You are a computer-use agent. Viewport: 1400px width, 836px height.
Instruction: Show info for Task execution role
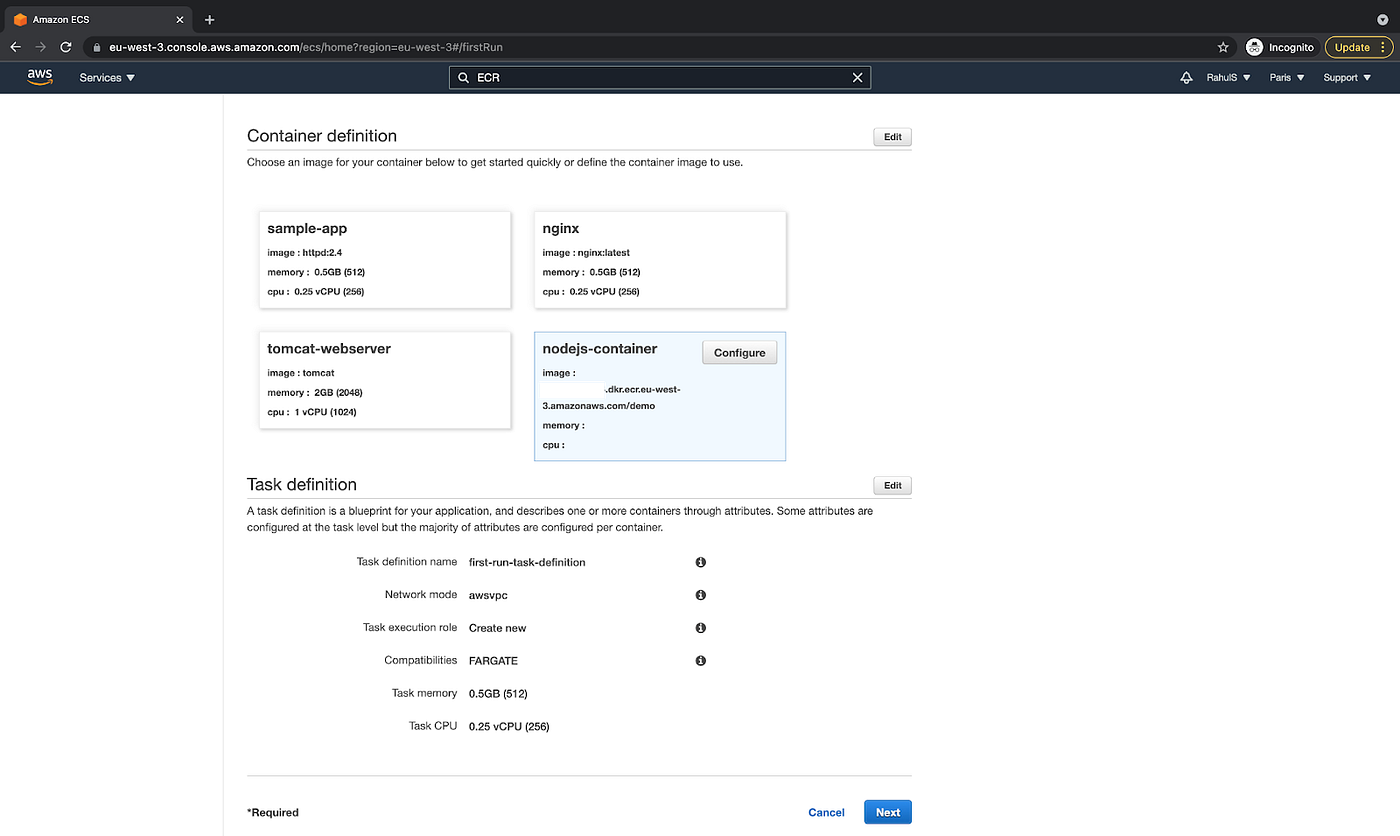tap(700, 628)
